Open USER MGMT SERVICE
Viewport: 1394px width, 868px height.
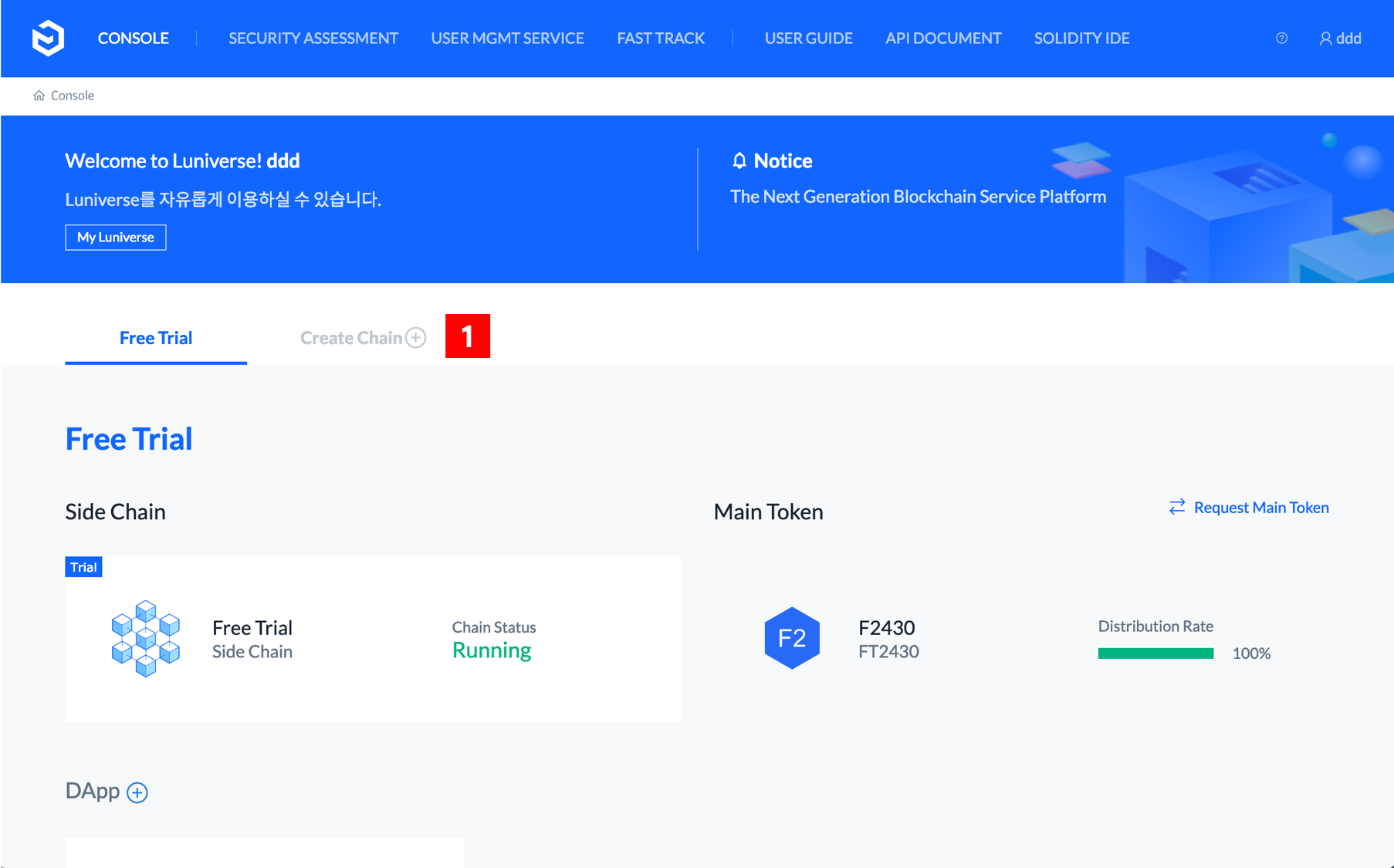(507, 38)
